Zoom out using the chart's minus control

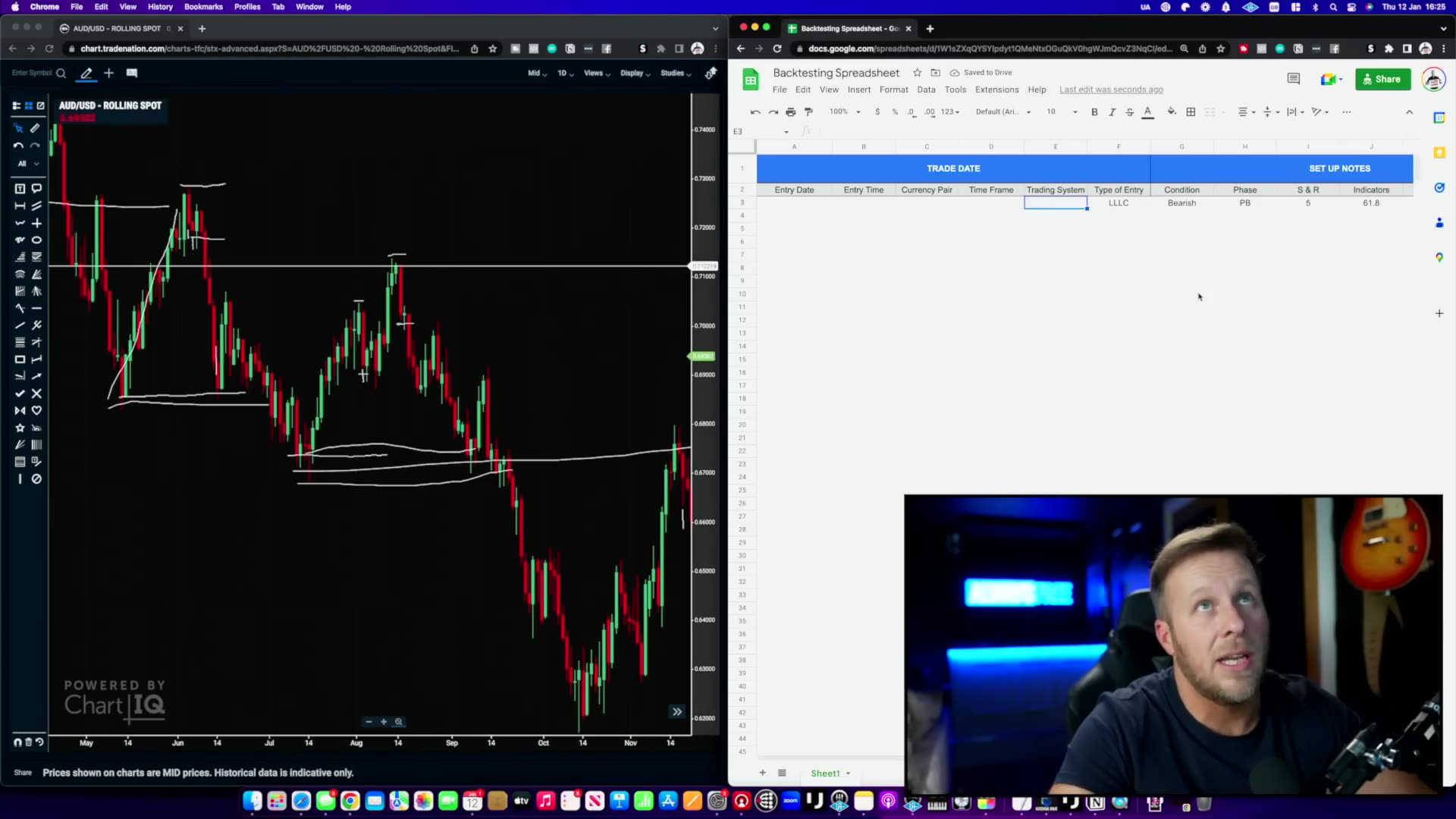369,721
